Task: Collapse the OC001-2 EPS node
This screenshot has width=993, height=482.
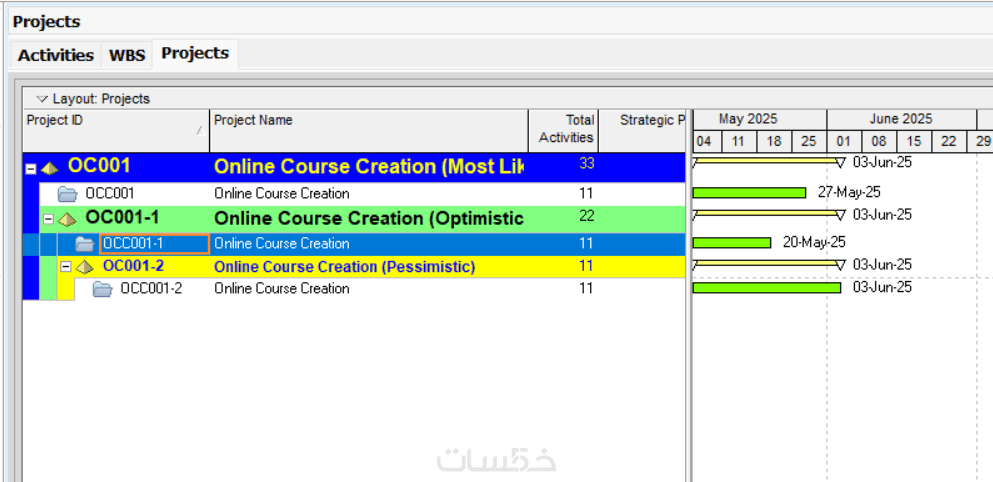Action: pos(65,267)
